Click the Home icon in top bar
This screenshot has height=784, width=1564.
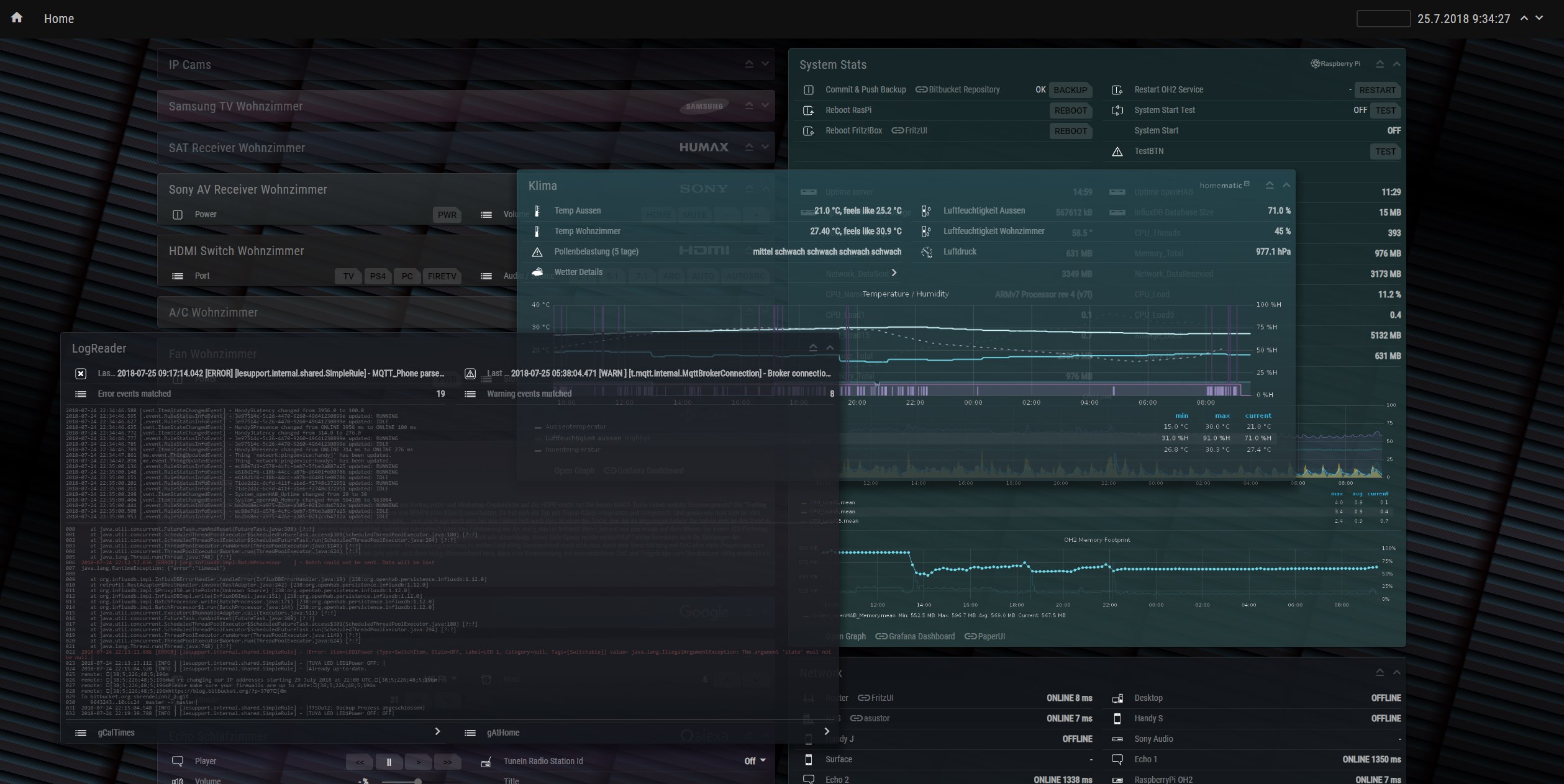[17, 18]
